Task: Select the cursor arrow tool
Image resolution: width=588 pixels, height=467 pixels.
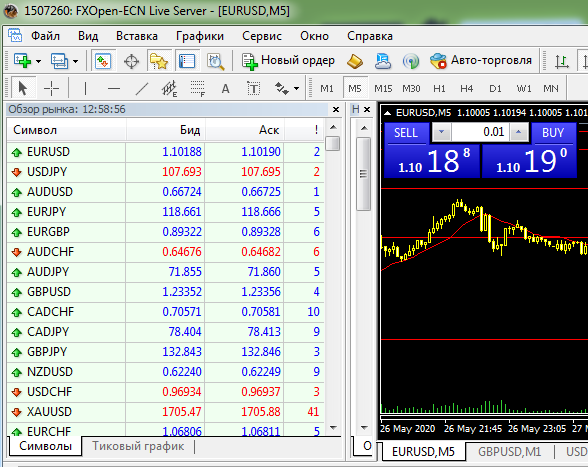Action: (22, 89)
